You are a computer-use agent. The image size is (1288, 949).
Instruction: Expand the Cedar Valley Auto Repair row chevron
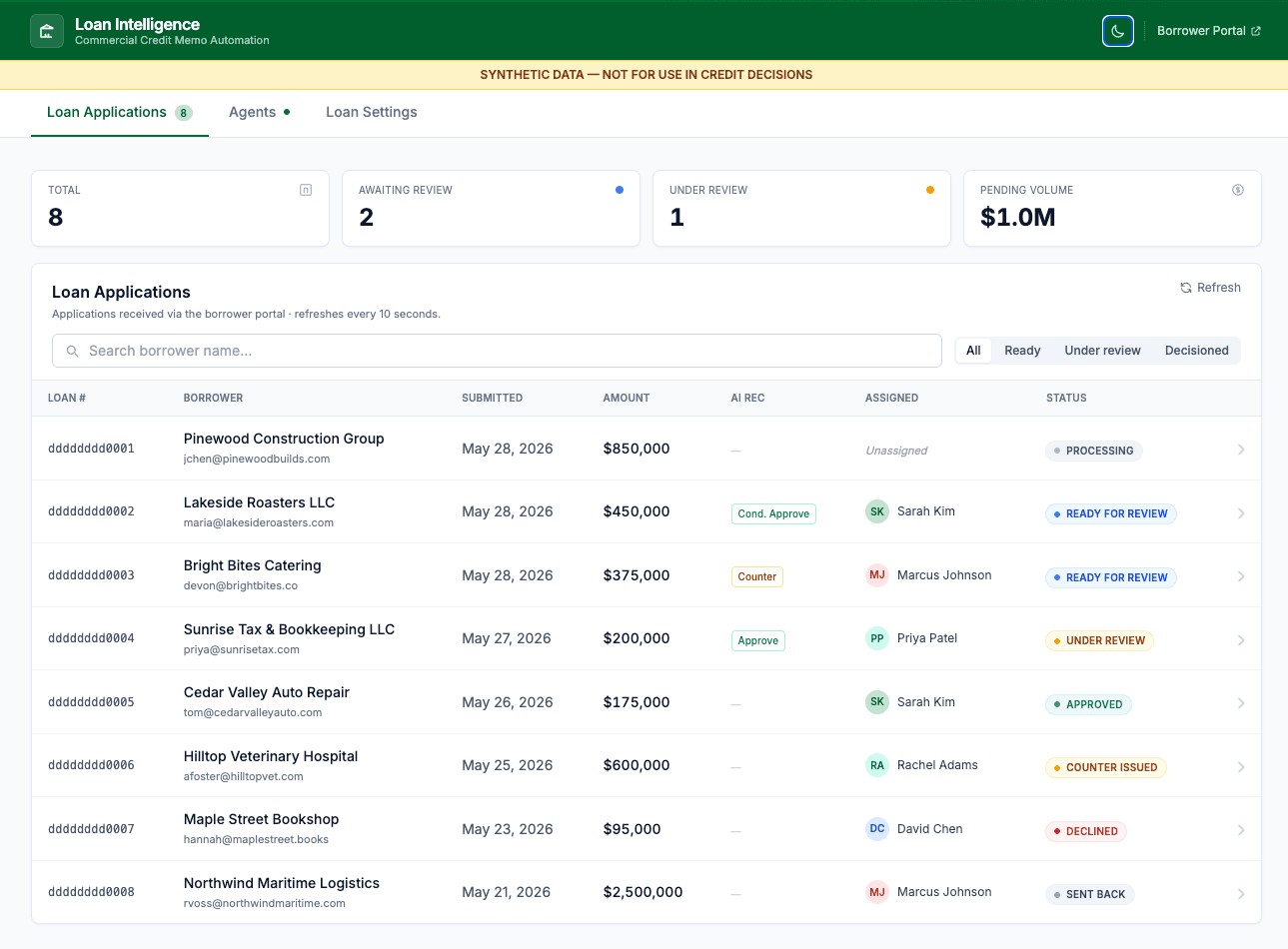tap(1241, 703)
